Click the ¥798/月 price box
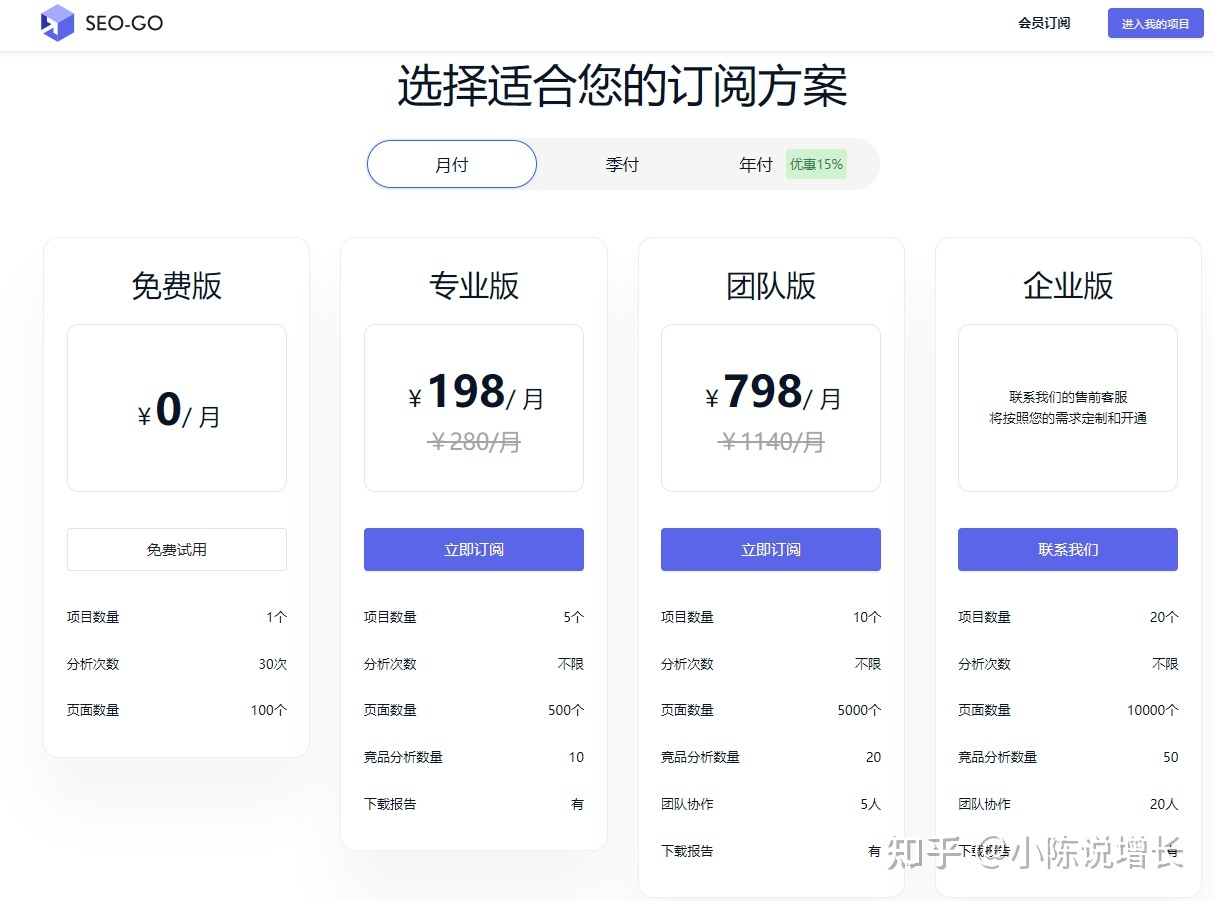This screenshot has width=1214, height=901. pyautogui.click(x=771, y=408)
